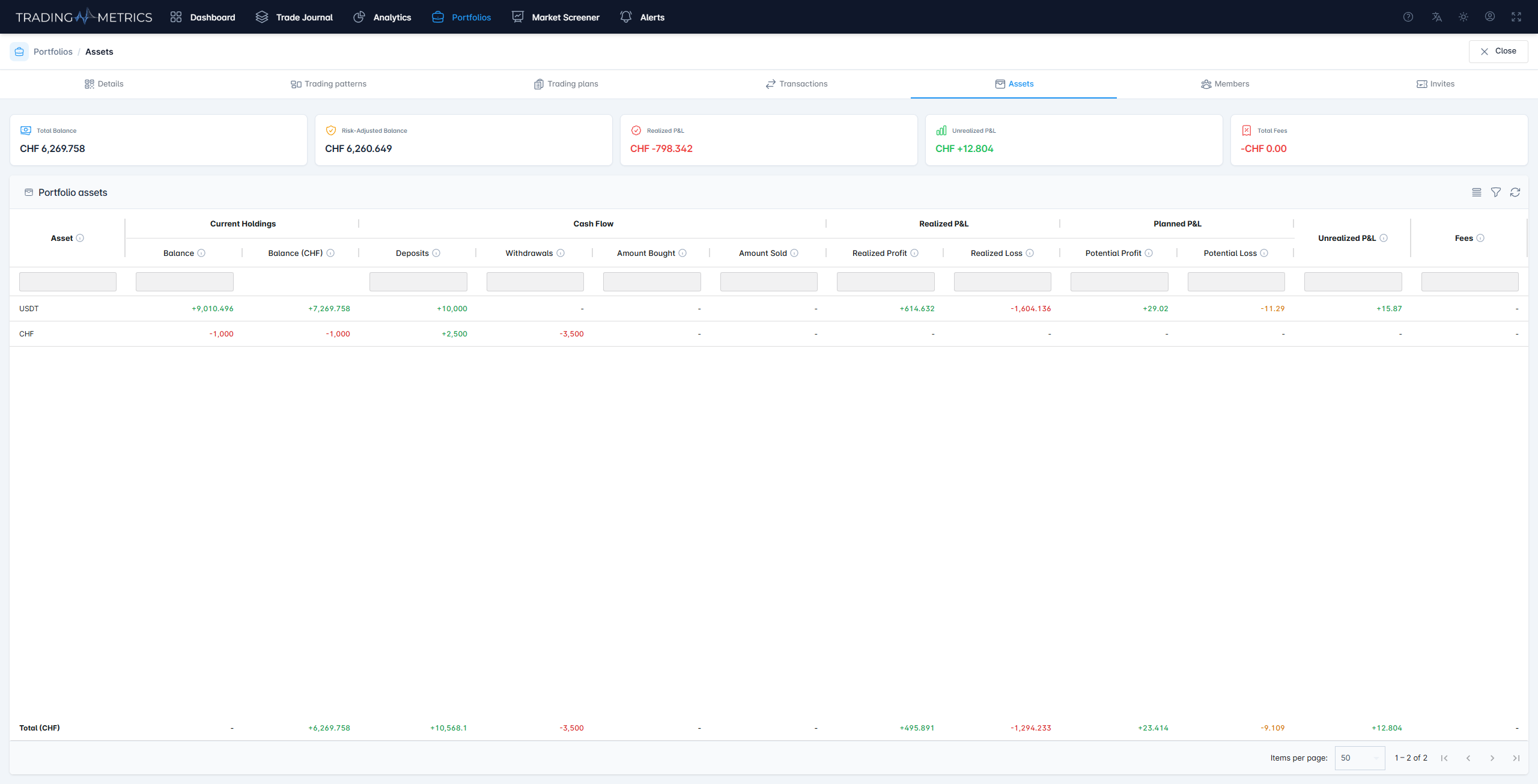Refresh the portfolio assets table
The width and height of the screenshot is (1538, 784).
(1515, 192)
